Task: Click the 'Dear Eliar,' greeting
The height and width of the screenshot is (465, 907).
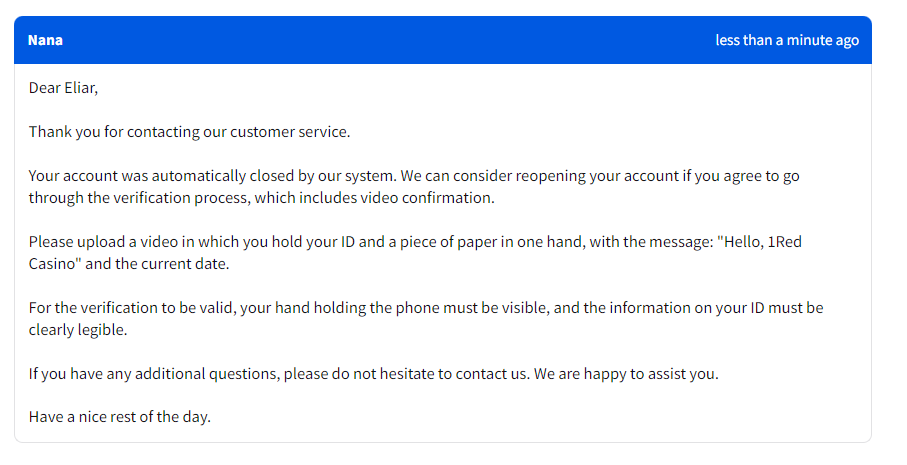Action: tap(63, 88)
